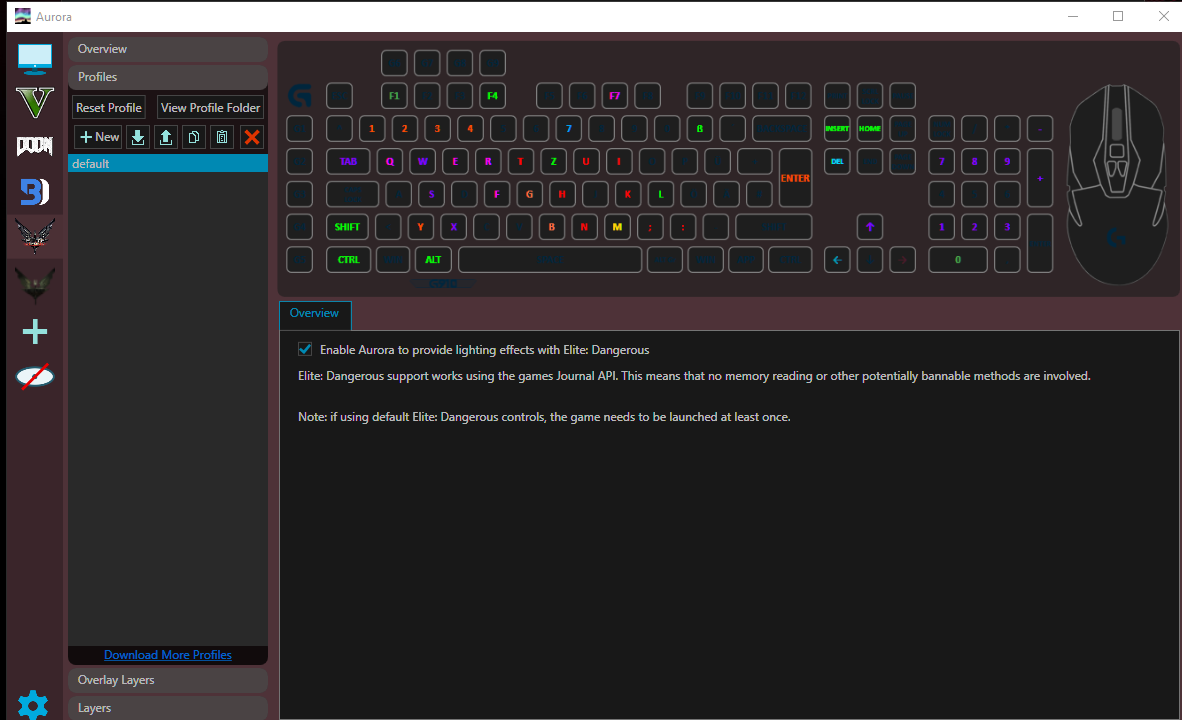
Task: Select the default profile row
Action: pyautogui.click(x=168, y=164)
